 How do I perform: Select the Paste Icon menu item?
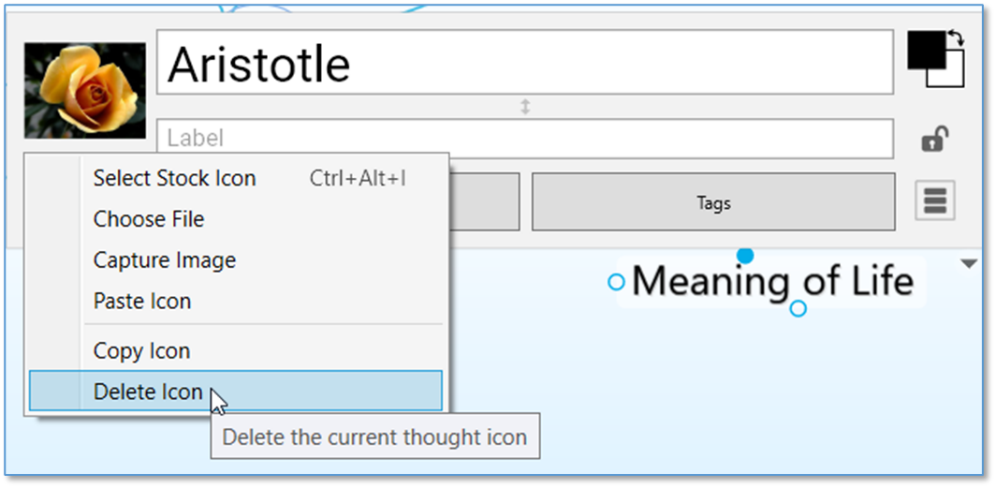[x=142, y=301]
